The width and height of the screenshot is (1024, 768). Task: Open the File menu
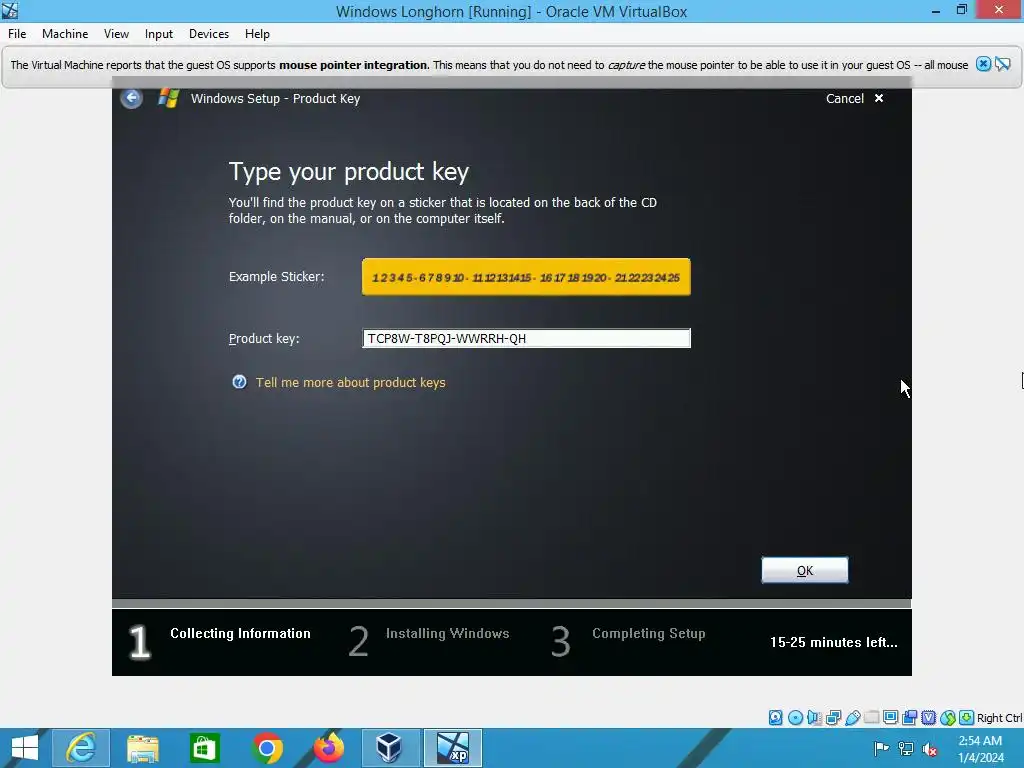[17, 34]
